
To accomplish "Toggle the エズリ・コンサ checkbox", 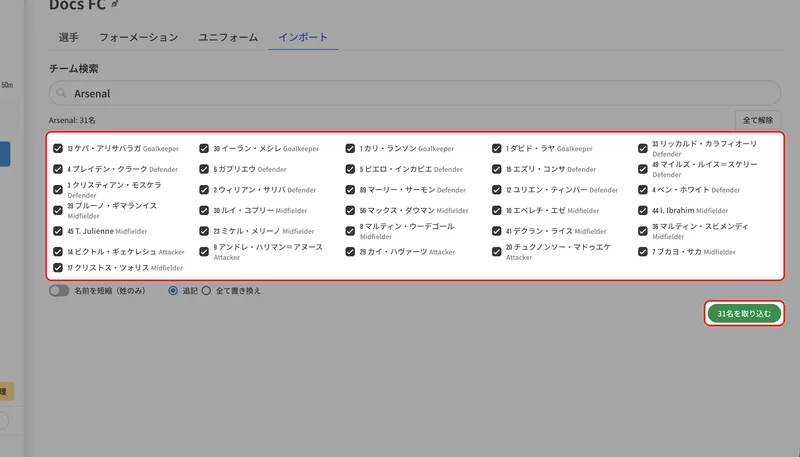I will click(496, 169).
